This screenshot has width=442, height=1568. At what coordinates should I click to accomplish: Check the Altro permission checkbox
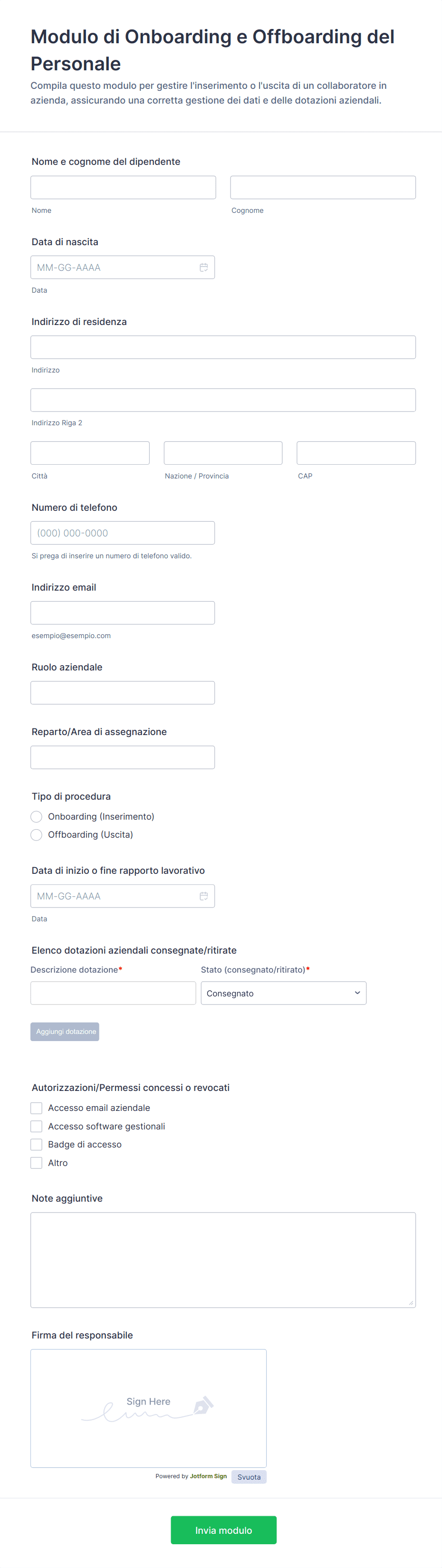coord(37,1163)
